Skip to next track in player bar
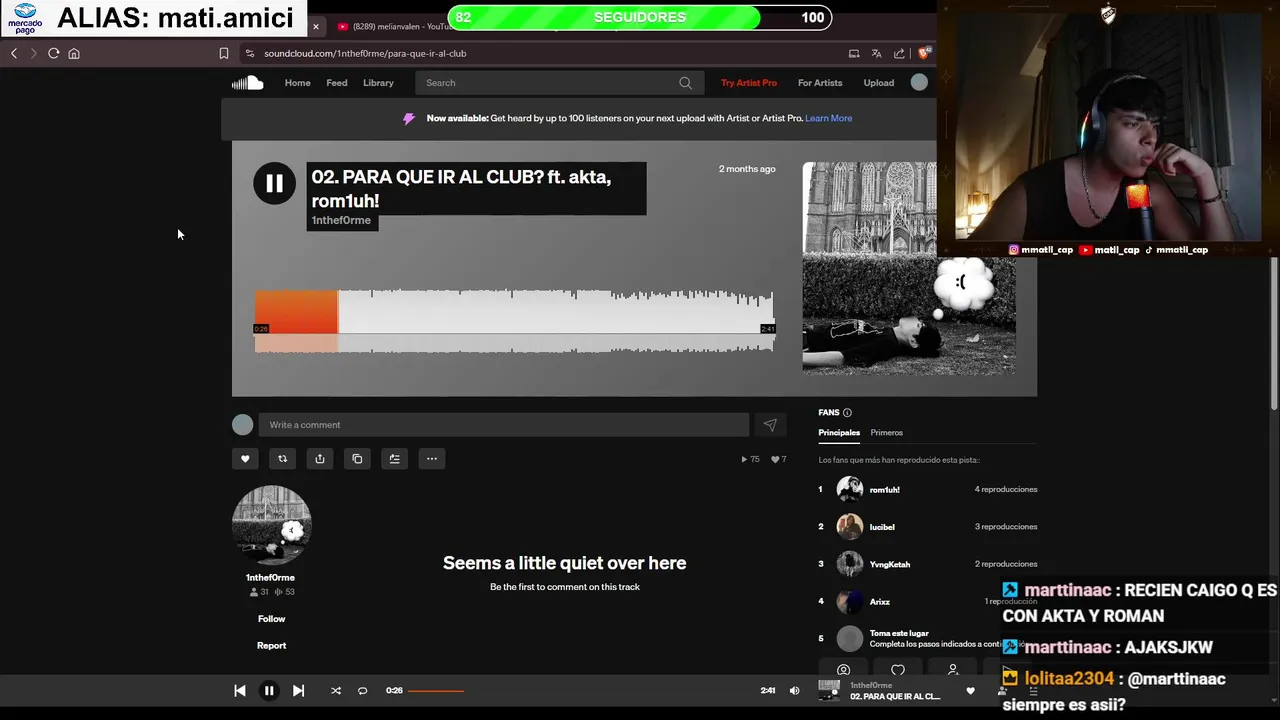The height and width of the screenshot is (720, 1280). click(x=298, y=691)
